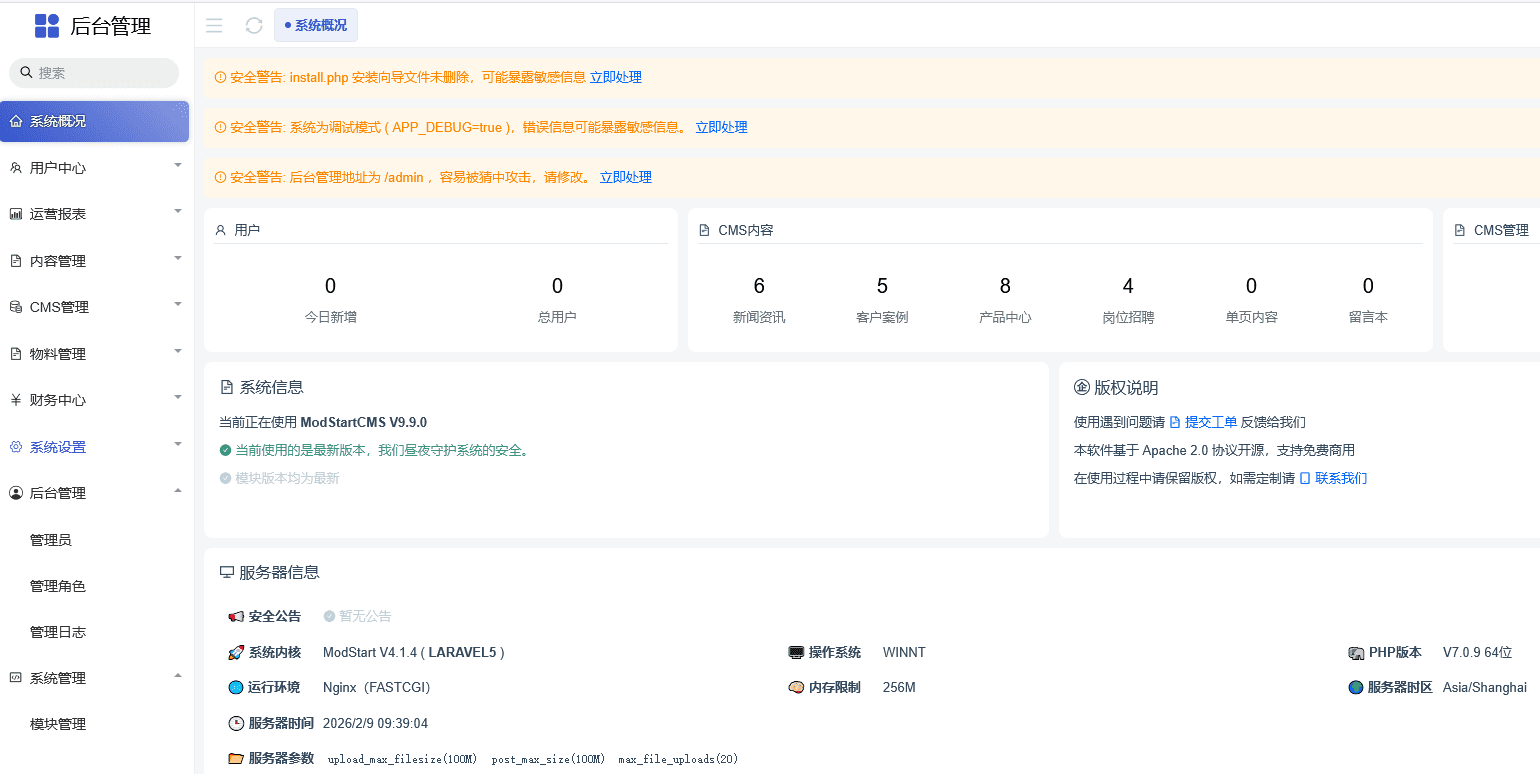Select the 系统概况 tab
The height and width of the screenshot is (774, 1540).
click(x=316, y=26)
